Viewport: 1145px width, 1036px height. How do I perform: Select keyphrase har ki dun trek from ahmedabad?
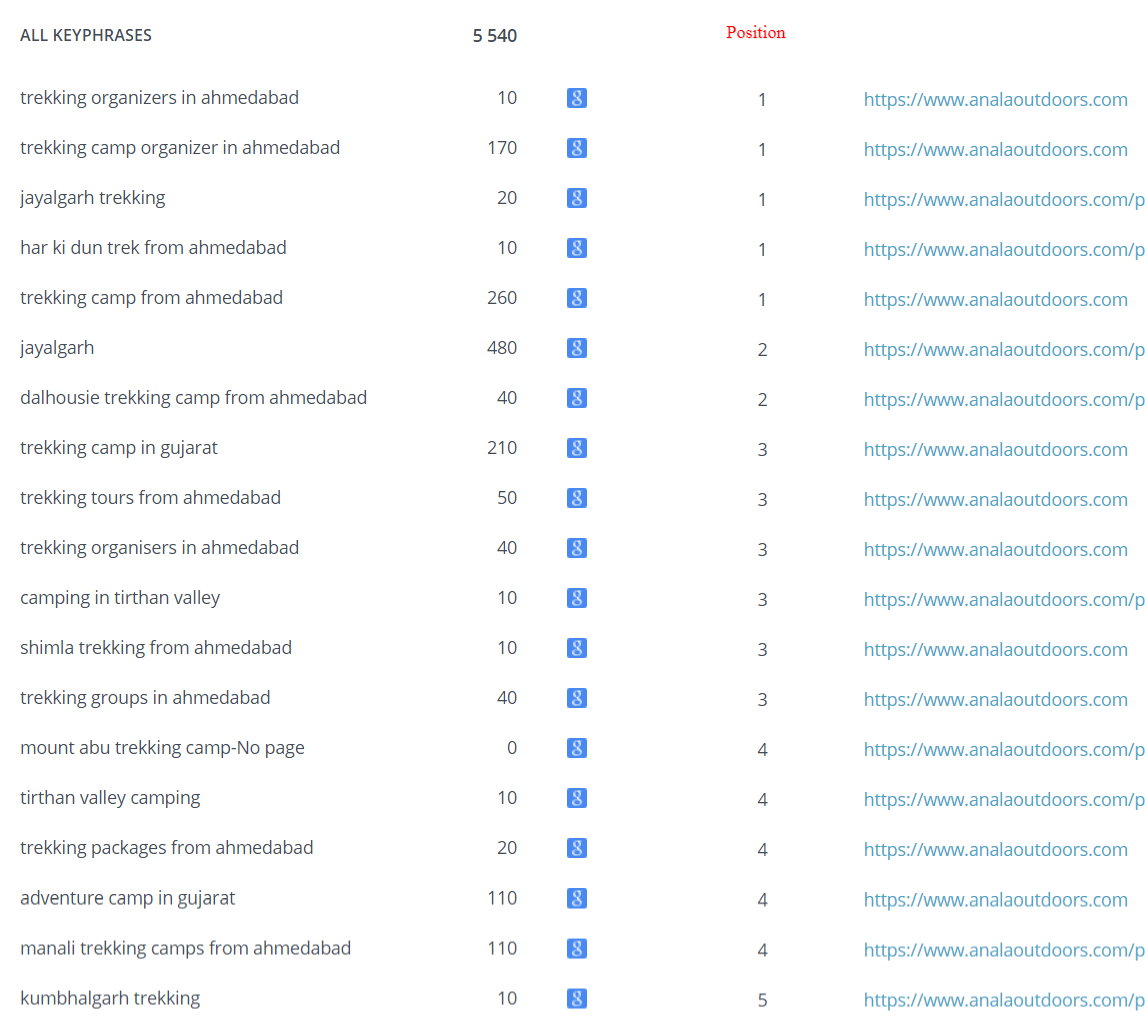click(153, 248)
